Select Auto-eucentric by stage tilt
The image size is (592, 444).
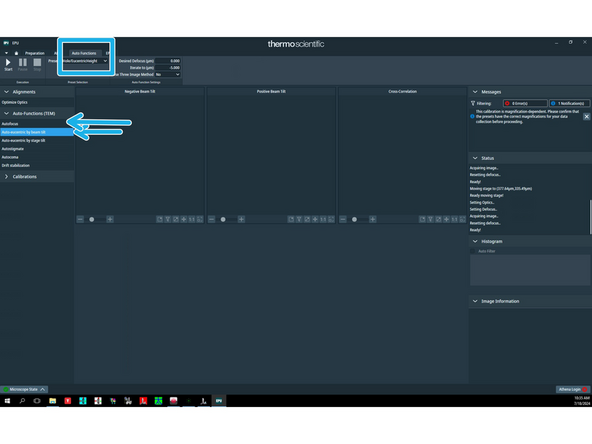(x=37, y=140)
